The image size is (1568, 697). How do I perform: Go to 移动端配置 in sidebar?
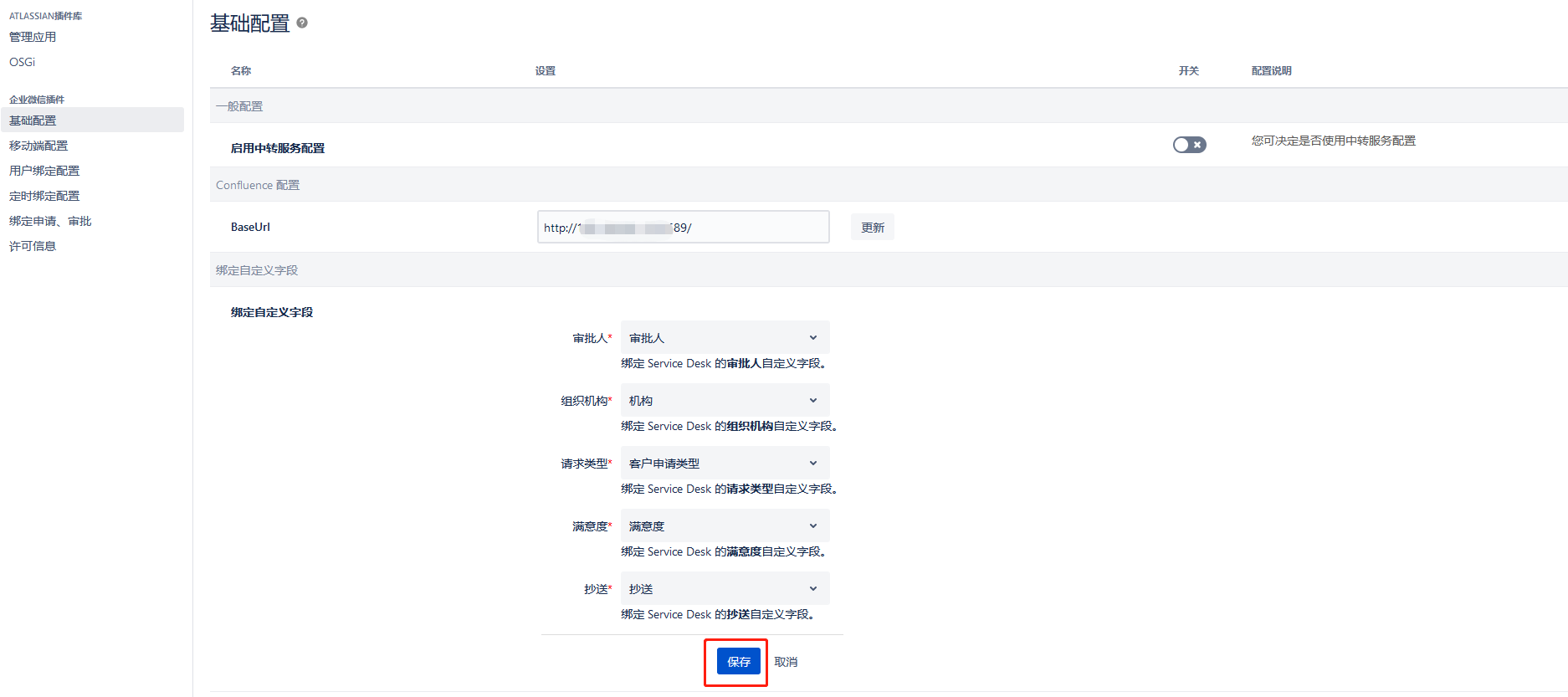[x=38, y=146]
